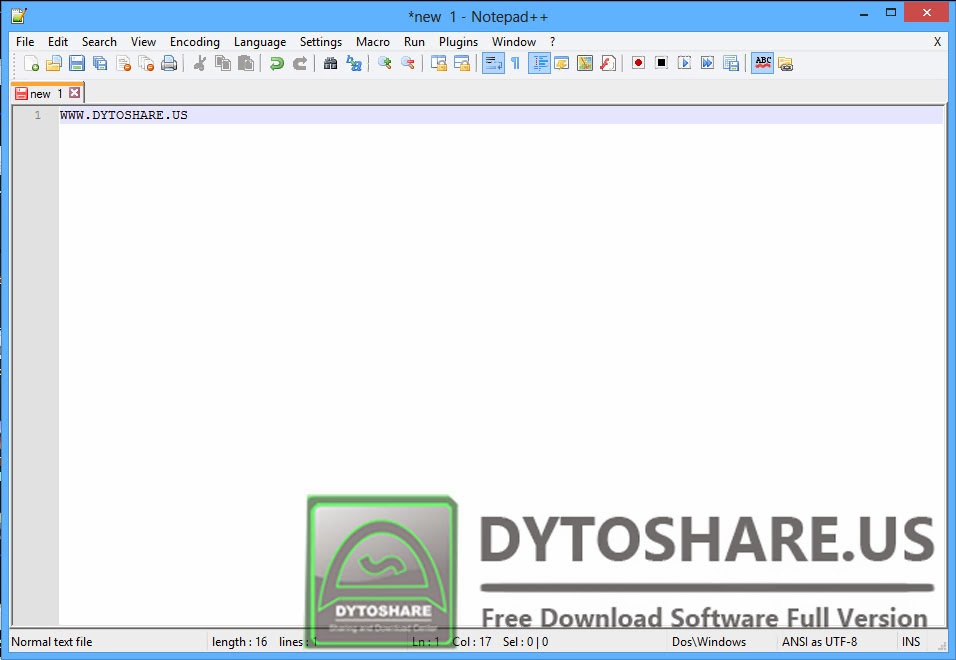Click the WWW.DYTOSHARE.US text line

pyautogui.click(x=124, y=115)
